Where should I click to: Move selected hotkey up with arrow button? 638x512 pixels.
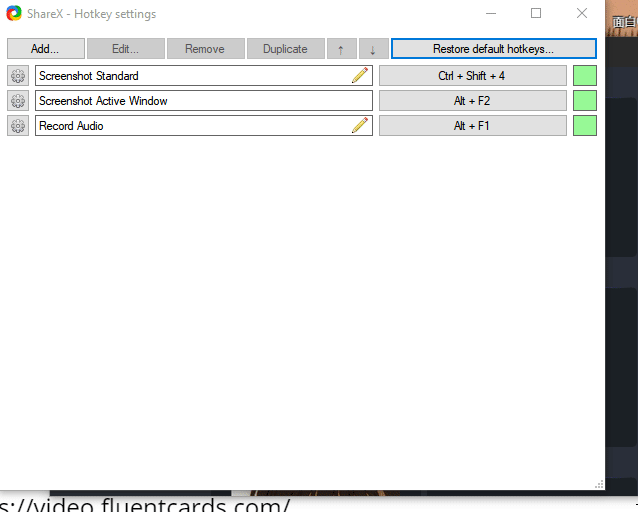pos(342,49)
